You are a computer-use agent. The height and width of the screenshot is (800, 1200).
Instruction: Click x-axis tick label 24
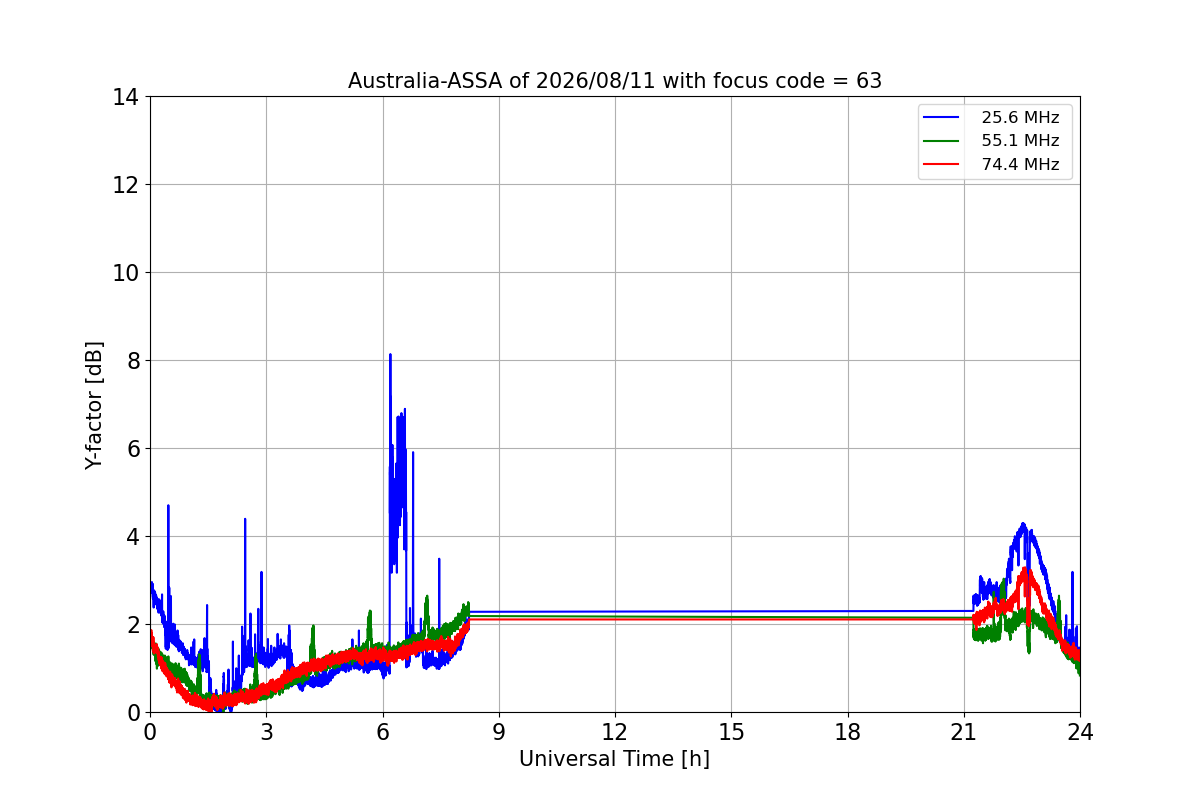pyautogui.click(x=1080, y=731)
